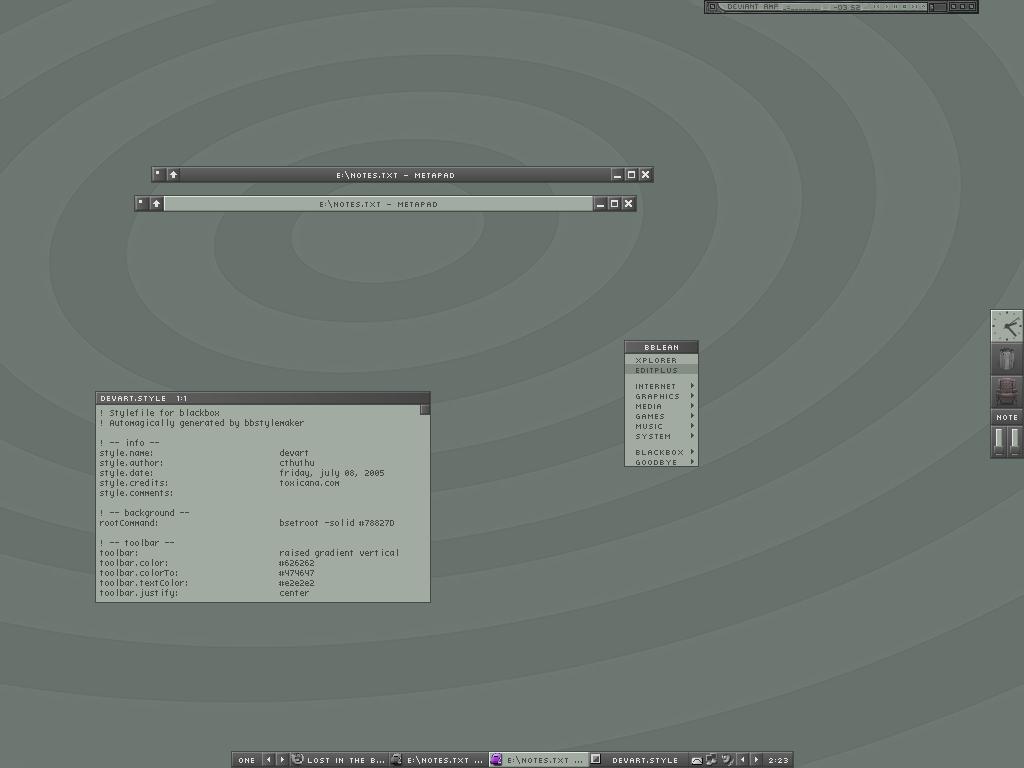Click the Deviant Amp menu icon at left

point(712,7)
